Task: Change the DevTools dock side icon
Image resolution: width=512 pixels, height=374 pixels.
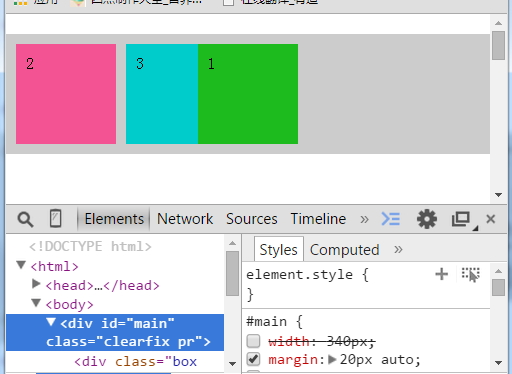Action: click(x=461, y=219)
